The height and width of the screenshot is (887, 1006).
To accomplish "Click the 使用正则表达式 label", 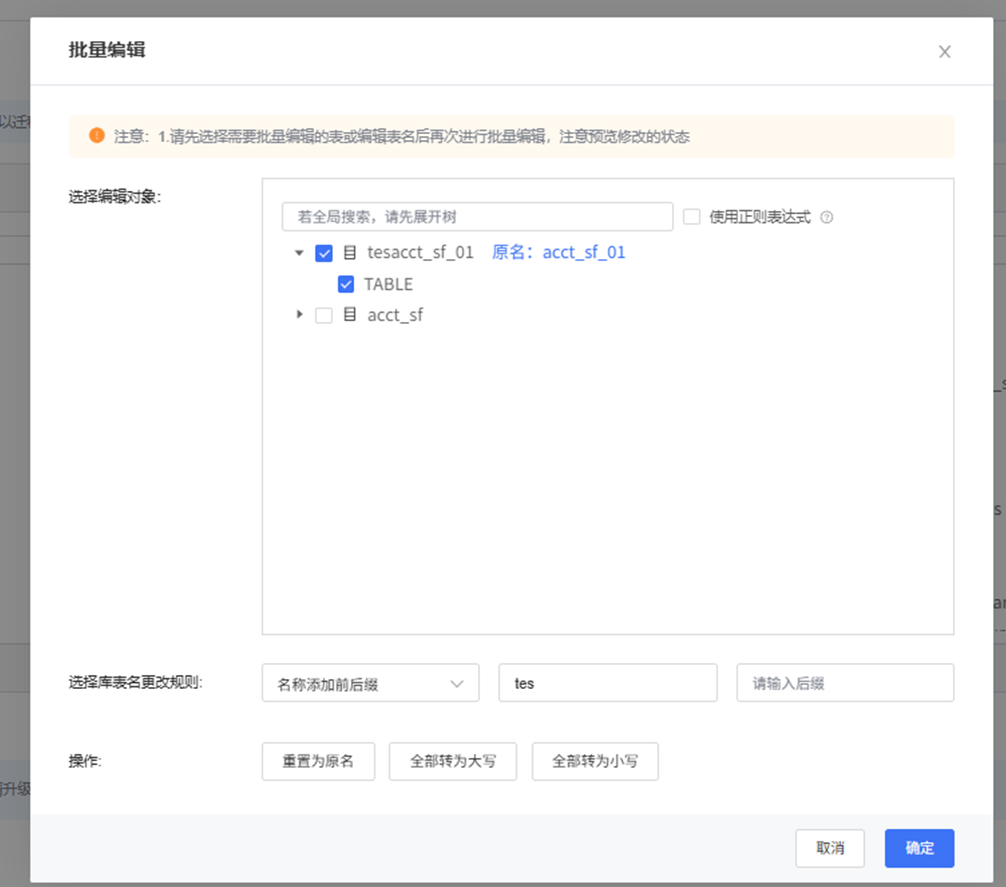I will 760,217.
